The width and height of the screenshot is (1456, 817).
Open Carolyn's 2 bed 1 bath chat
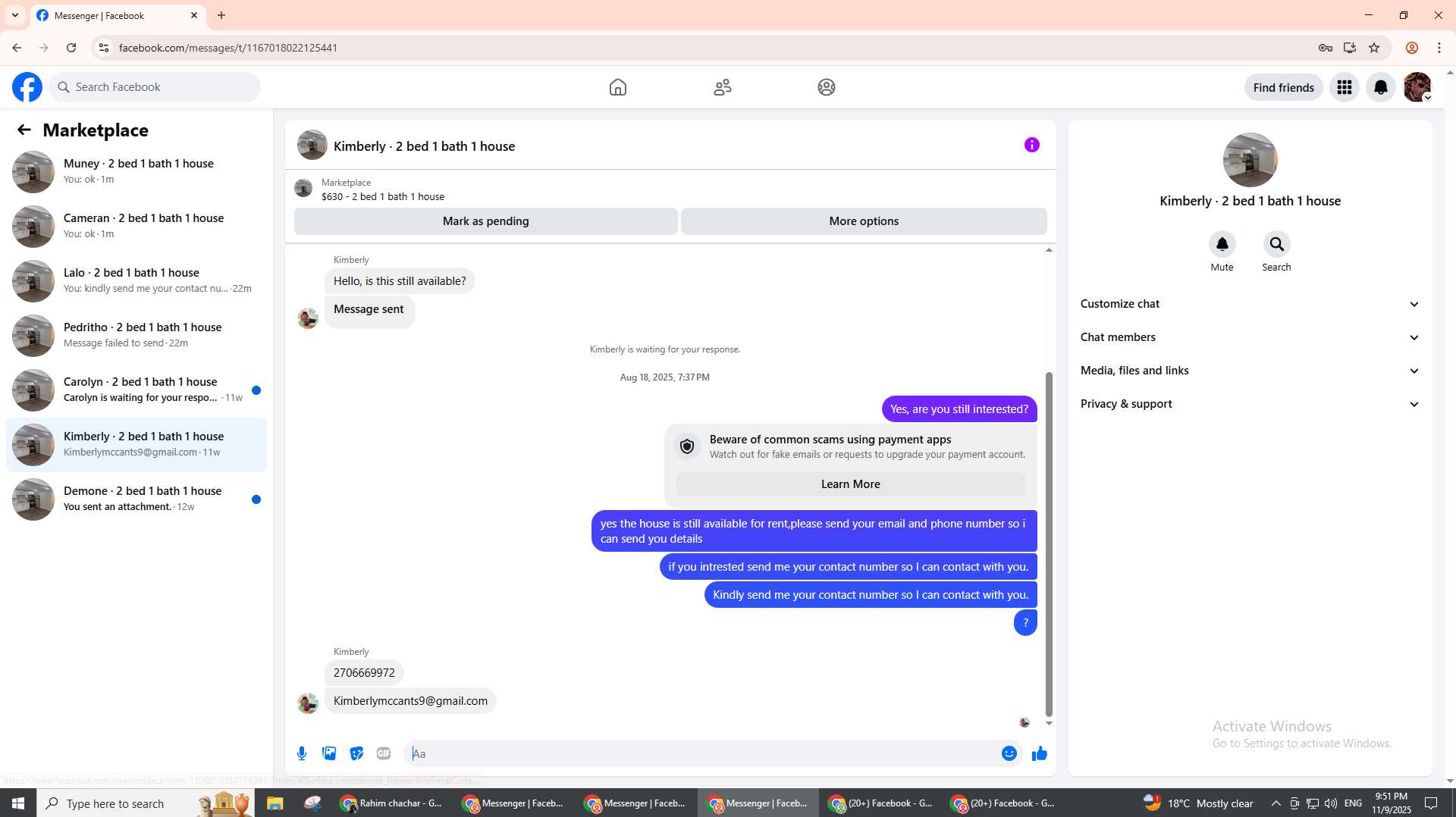(136, 390)
